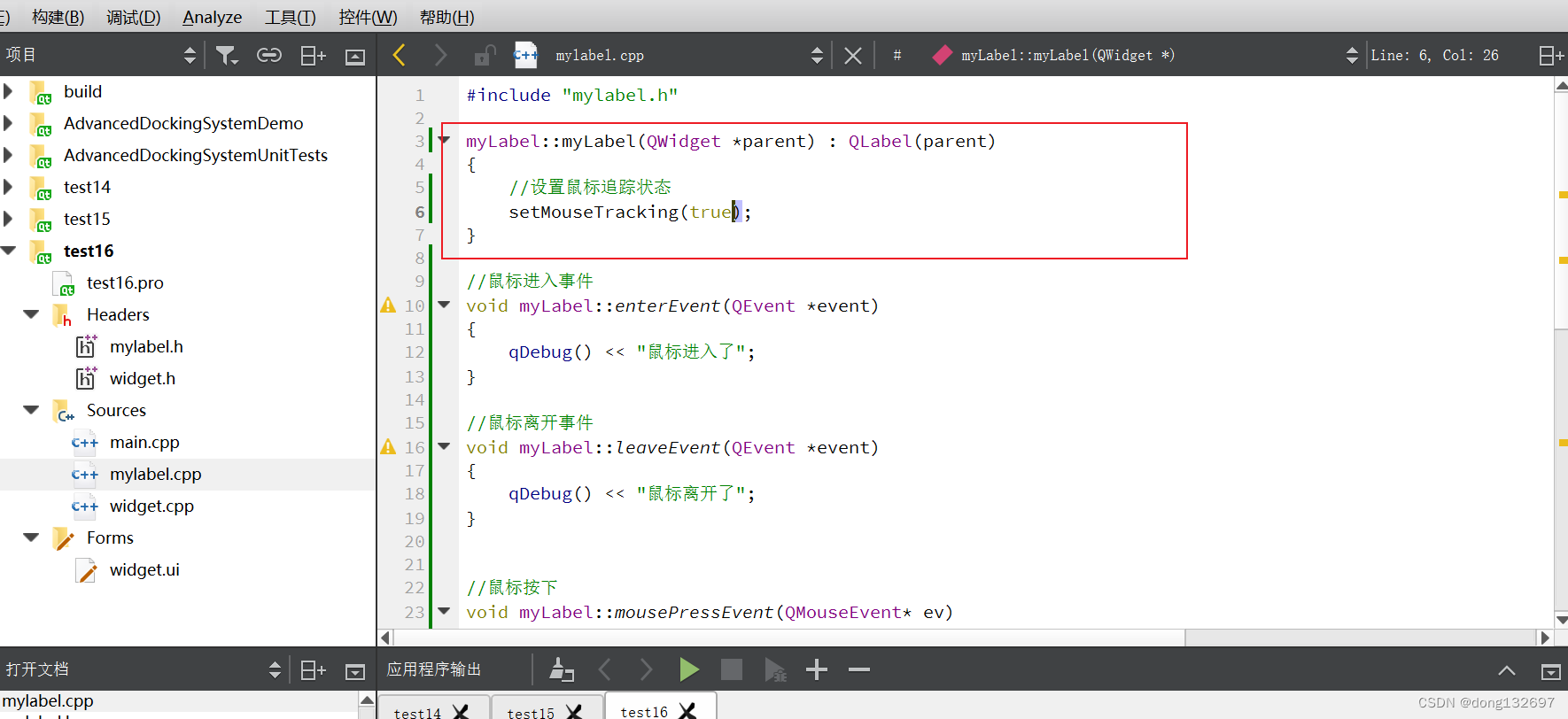This screenshot has height=719, width=1568.
Task: Collapse the Headers folder
Action: (31, 314)
